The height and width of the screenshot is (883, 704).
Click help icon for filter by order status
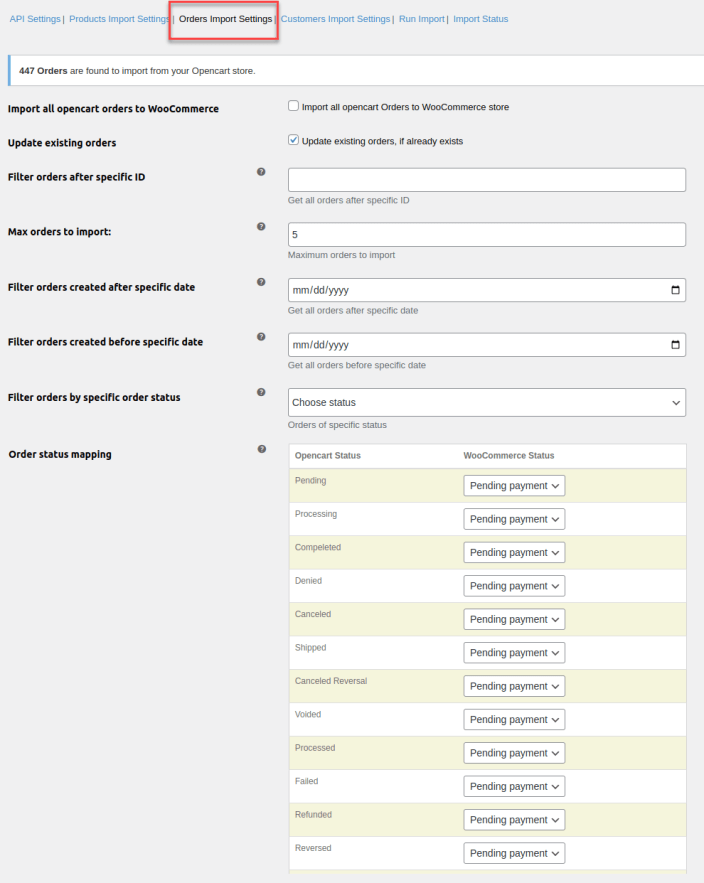pyautogui.click(x=261, y=392)
